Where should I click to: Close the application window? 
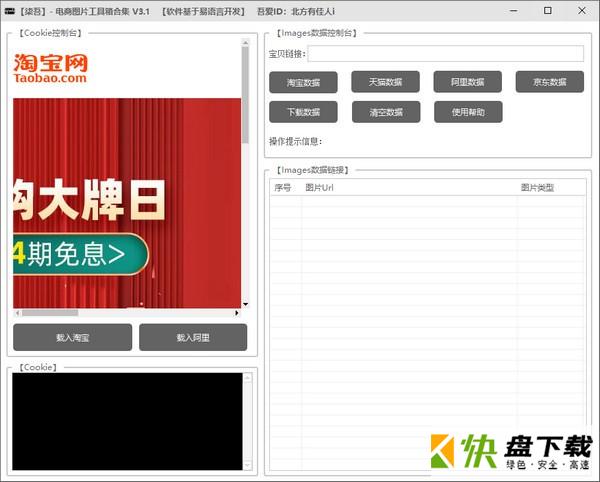[582, 11]
